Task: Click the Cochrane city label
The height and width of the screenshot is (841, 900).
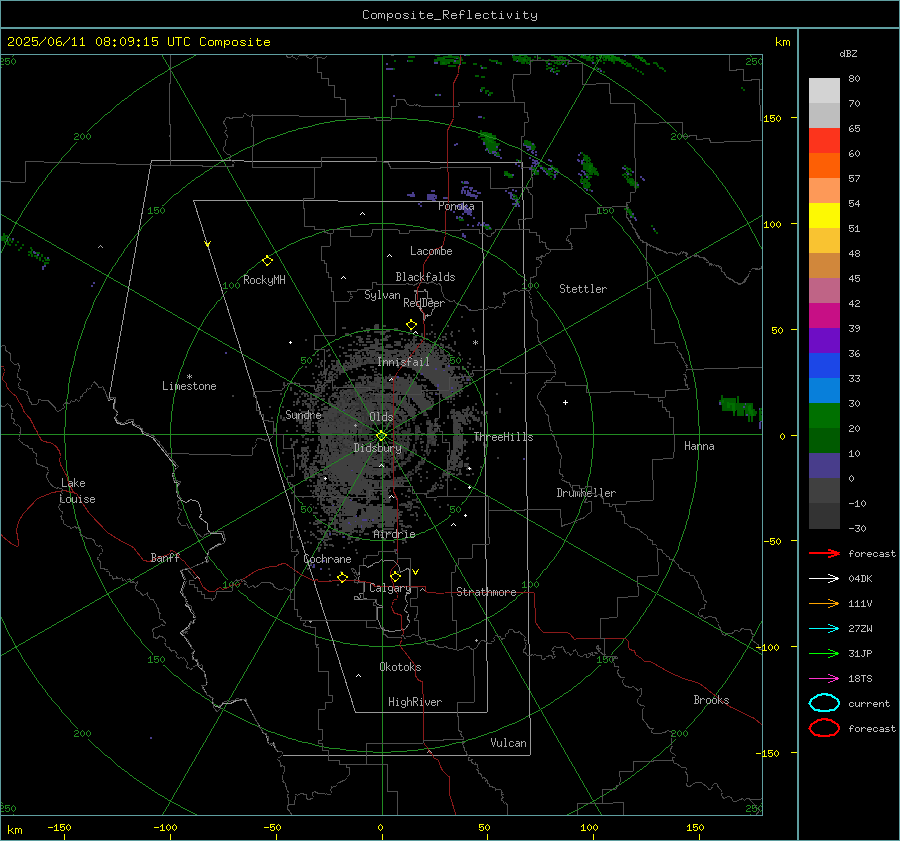Action: click(327, 559)
